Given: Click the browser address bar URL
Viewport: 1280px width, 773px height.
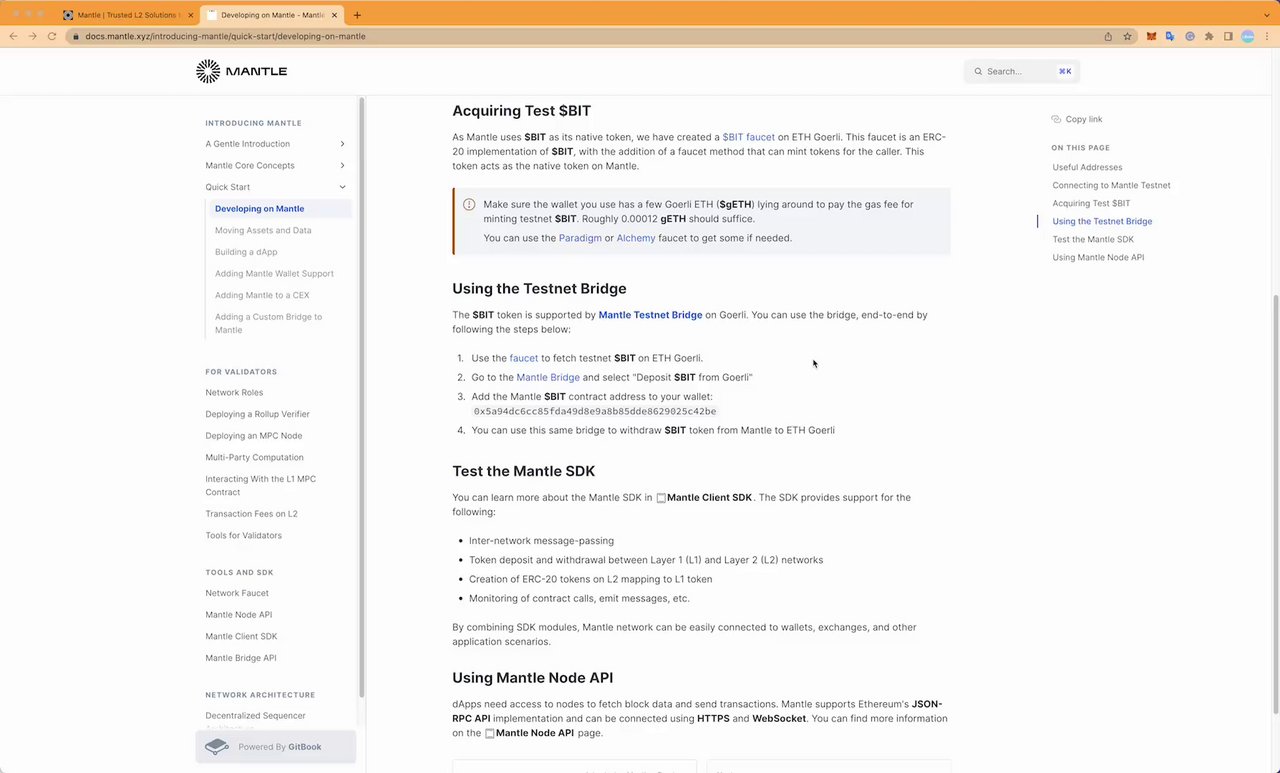Looking at the screenshot, I should click(225, 36).
